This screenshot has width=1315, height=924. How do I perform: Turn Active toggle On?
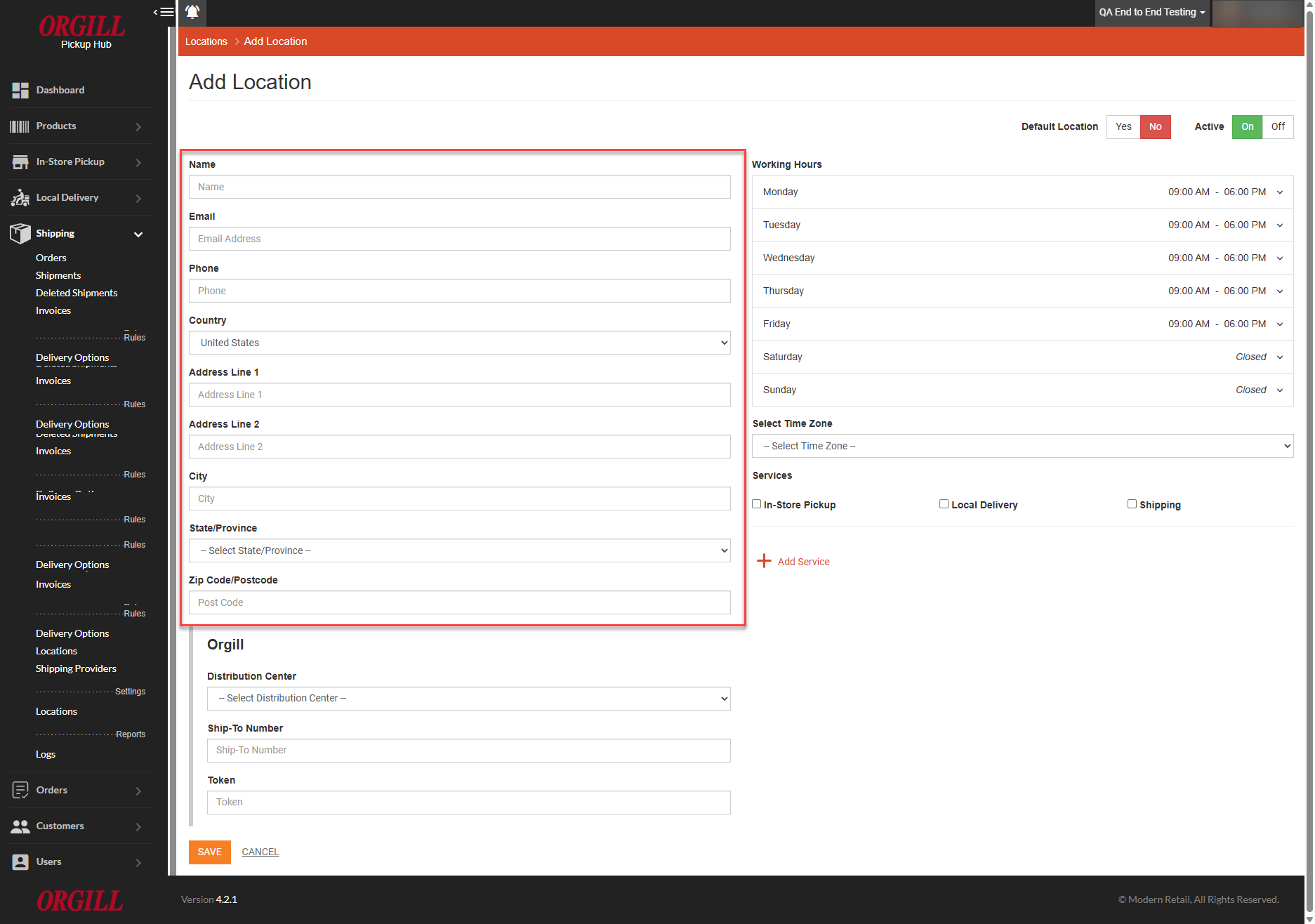[x=1247, y=126]
